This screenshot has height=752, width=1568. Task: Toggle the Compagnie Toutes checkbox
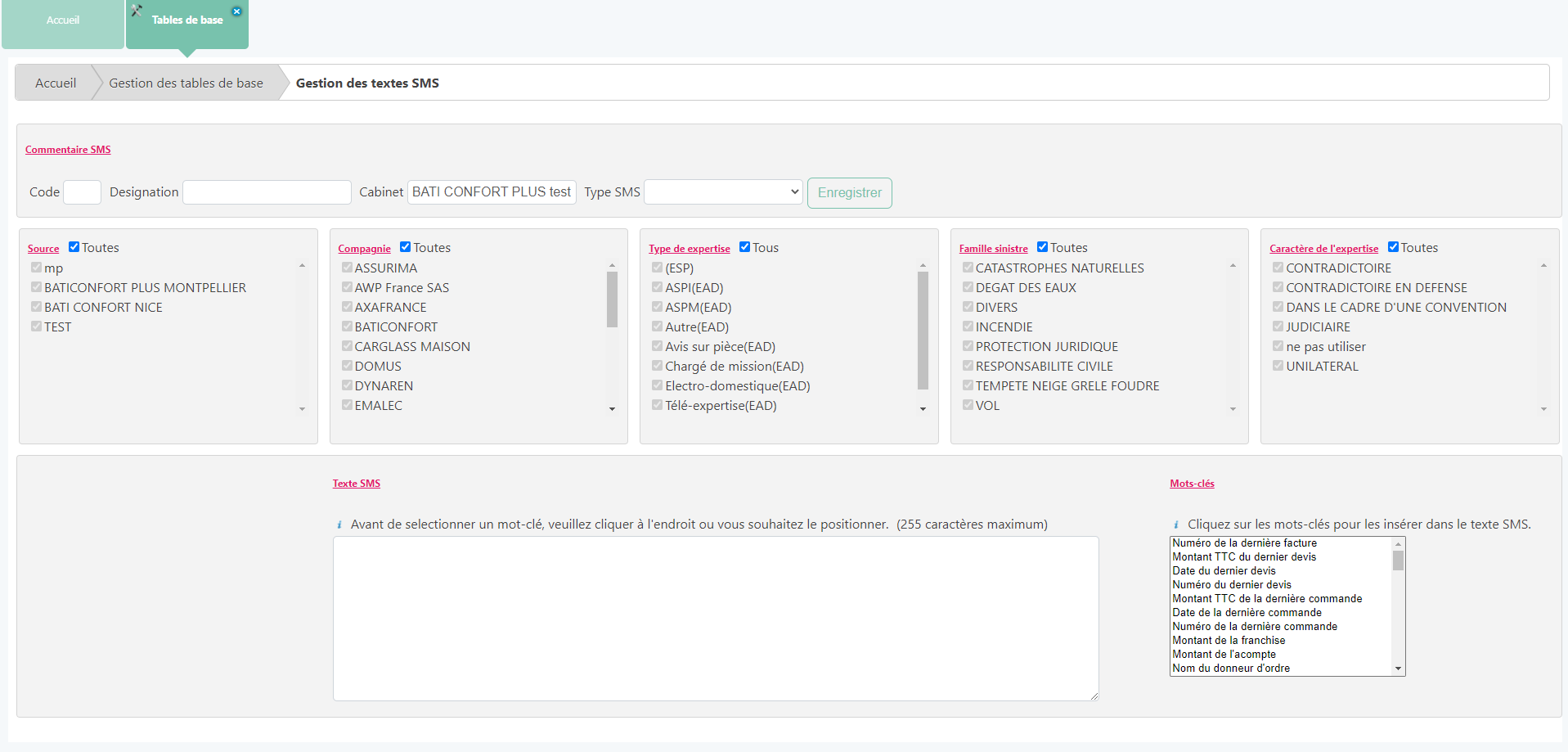click(x=405, y=247)
